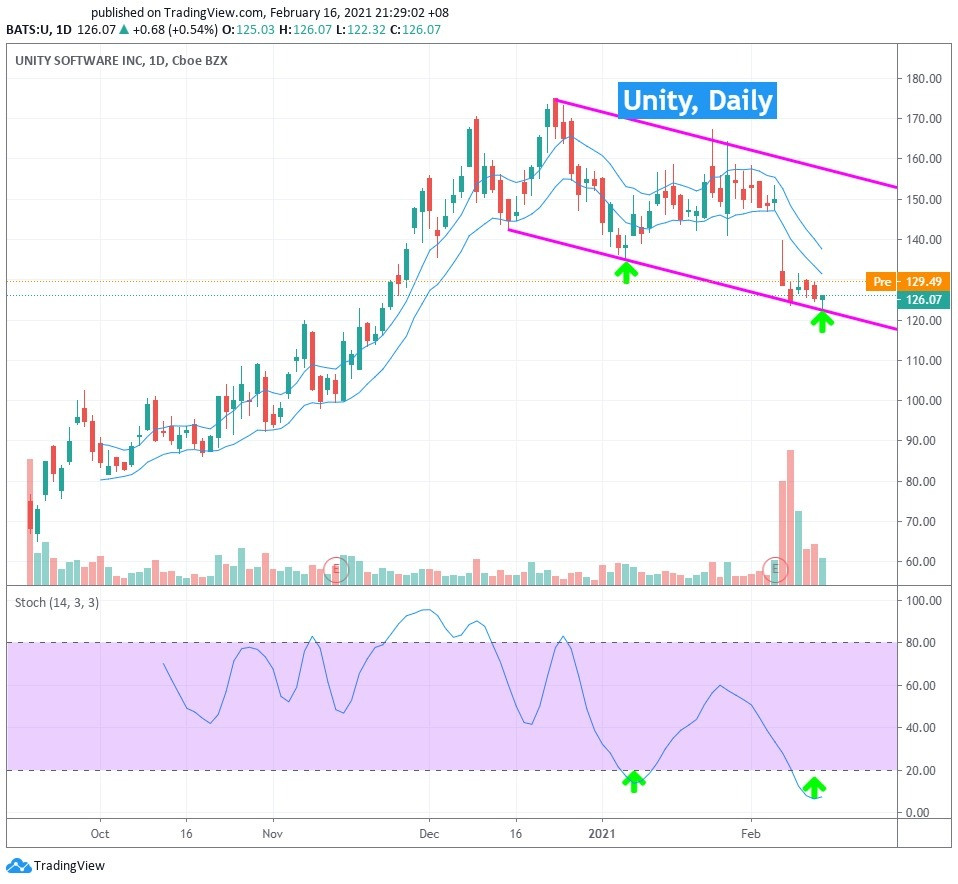Click the Dec date label on time axis
This screenshot has height=884, width=958.
point(430,834)
